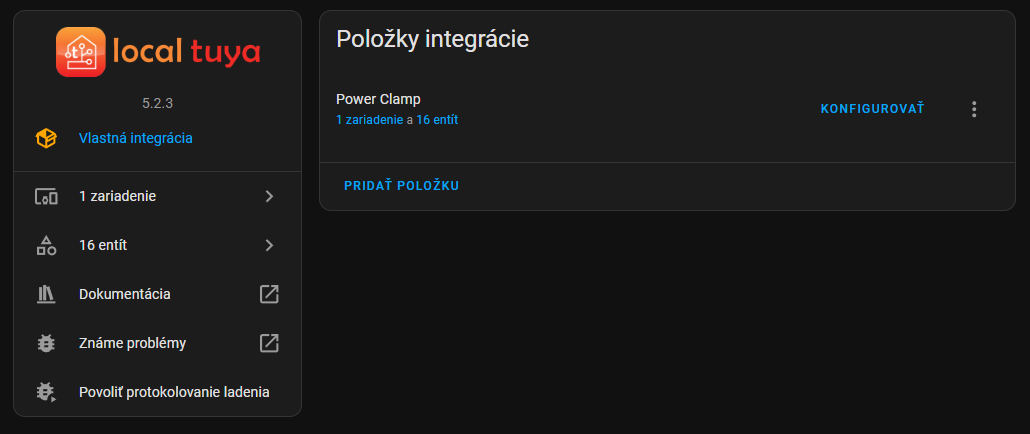
Task: Click the debug logging bug-play icon
Action: [46, 392]
